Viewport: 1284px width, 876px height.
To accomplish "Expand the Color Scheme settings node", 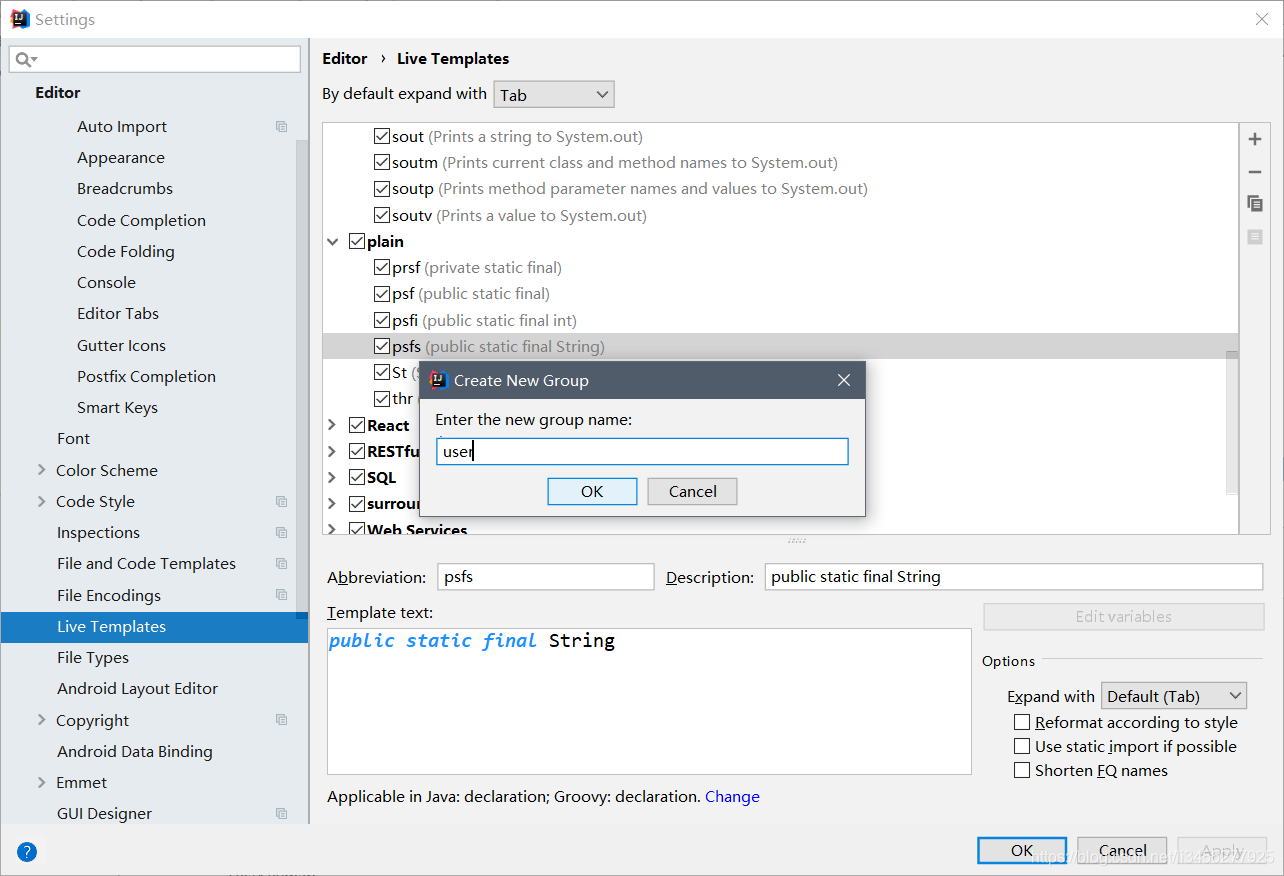I will (x=41, y=470).
